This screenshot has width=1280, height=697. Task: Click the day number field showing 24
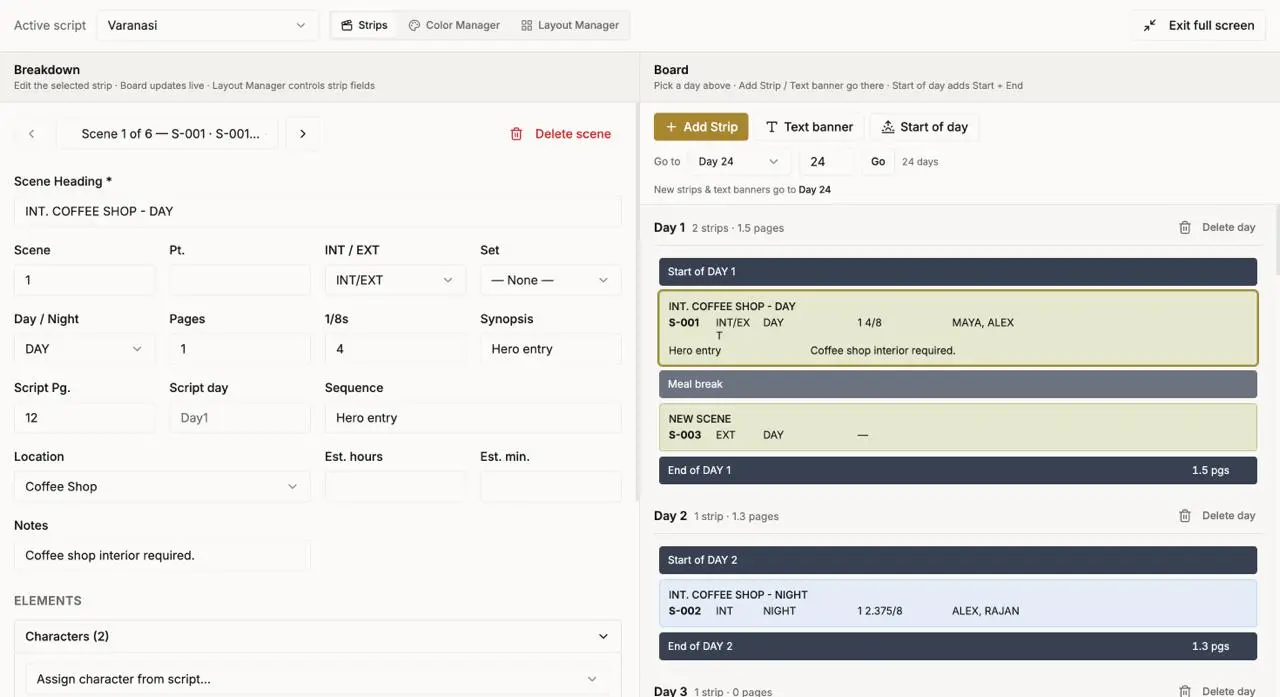click(826, 161)
